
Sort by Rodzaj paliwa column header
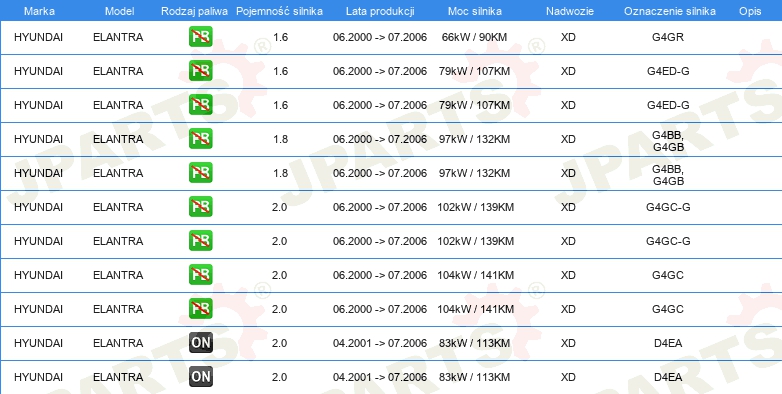[x=195, y=11]
